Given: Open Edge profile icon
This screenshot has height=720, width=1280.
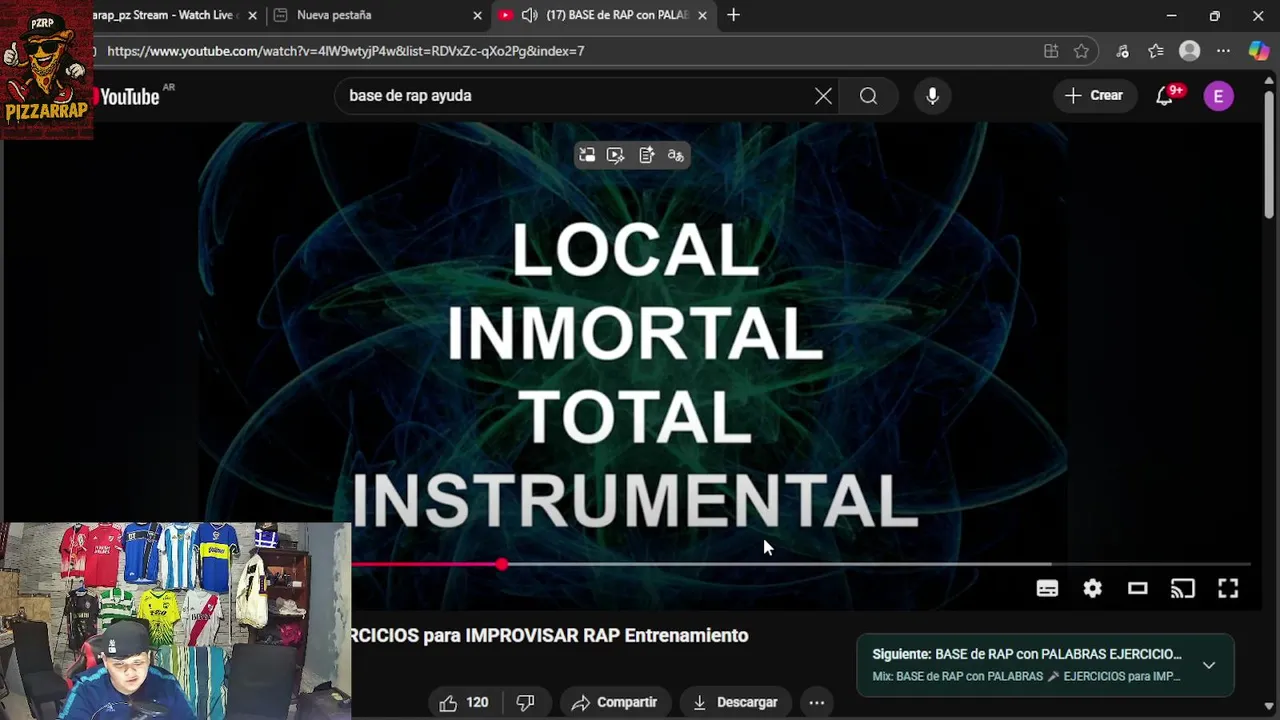Looking at the screenshot, I should click(x=1189, y=51).
